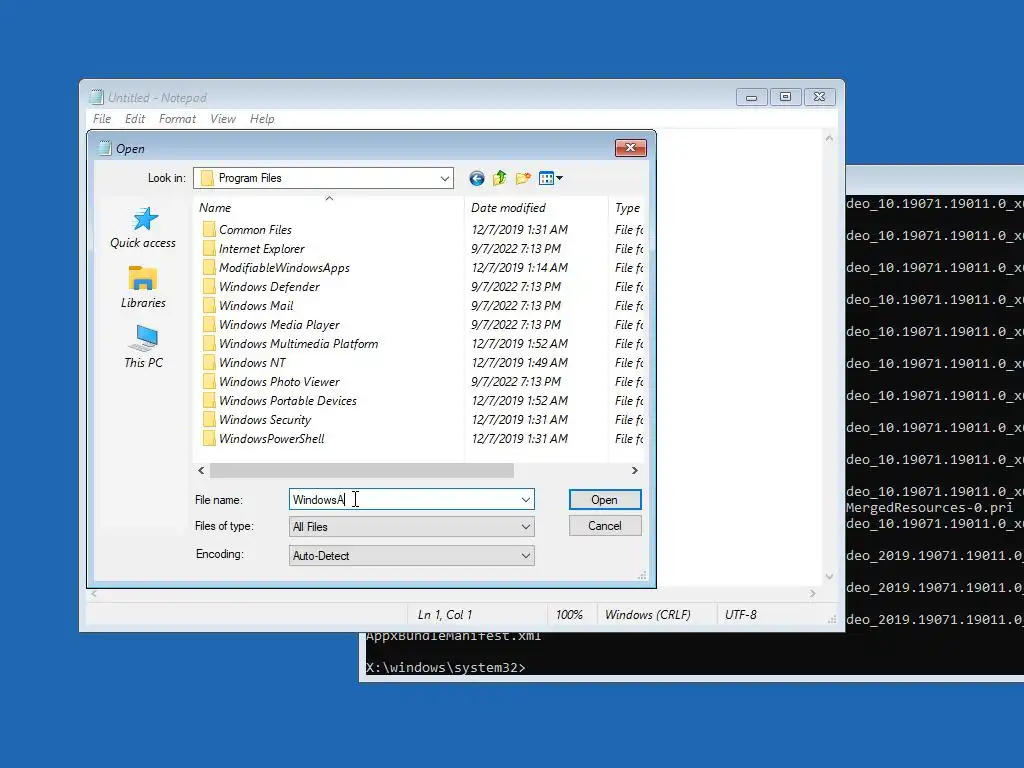Screen dimensions: 1024x768
Task: Click the Windows (CRLF) status bar entry
Action: pyautogui.click(x=647, y=615)
